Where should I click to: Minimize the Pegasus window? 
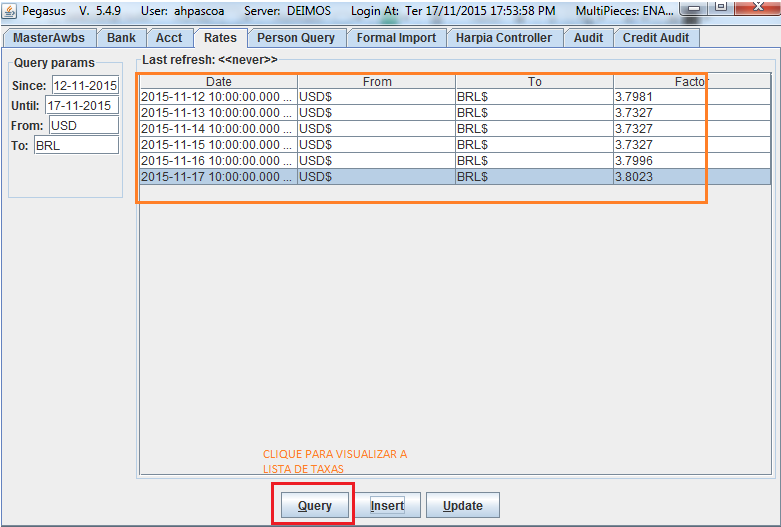click(694, 7)
